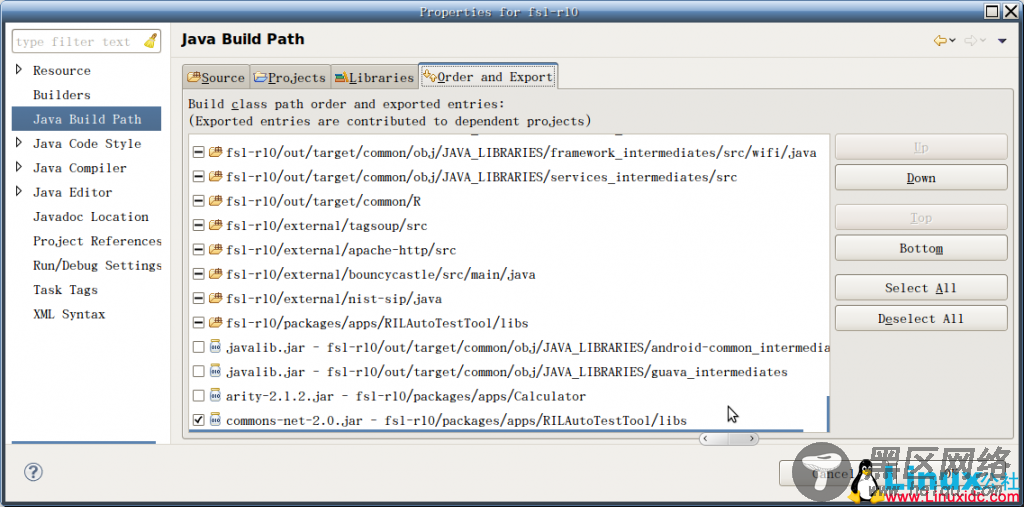
Task: Expand the Java Code Style node
Action: coord(18,142)
